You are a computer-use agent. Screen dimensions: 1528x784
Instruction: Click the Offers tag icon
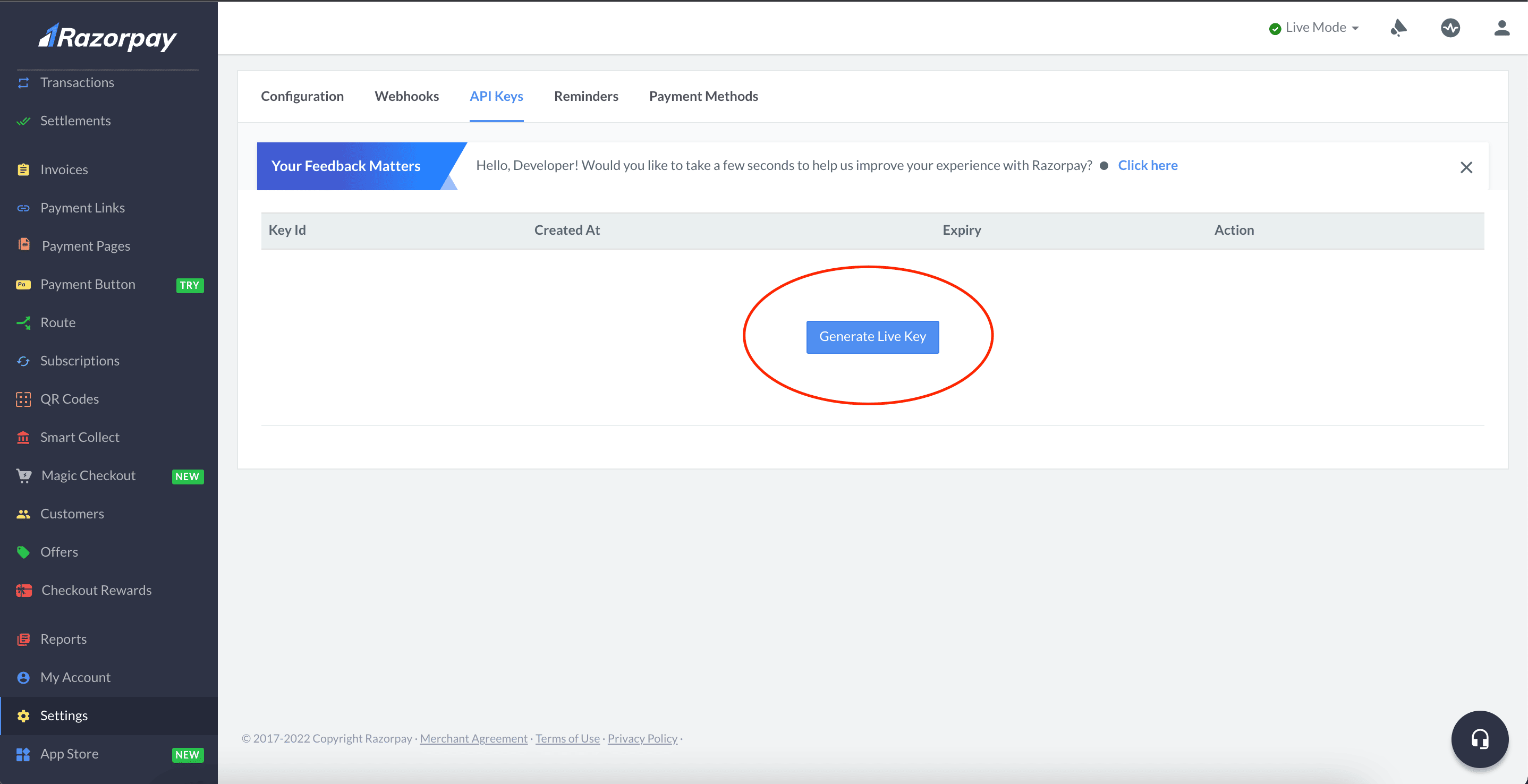(x=23, y=552)
